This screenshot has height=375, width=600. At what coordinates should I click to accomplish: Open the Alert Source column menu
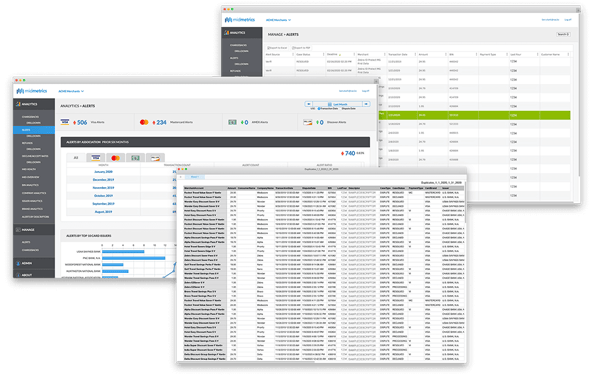click(293, 55)
